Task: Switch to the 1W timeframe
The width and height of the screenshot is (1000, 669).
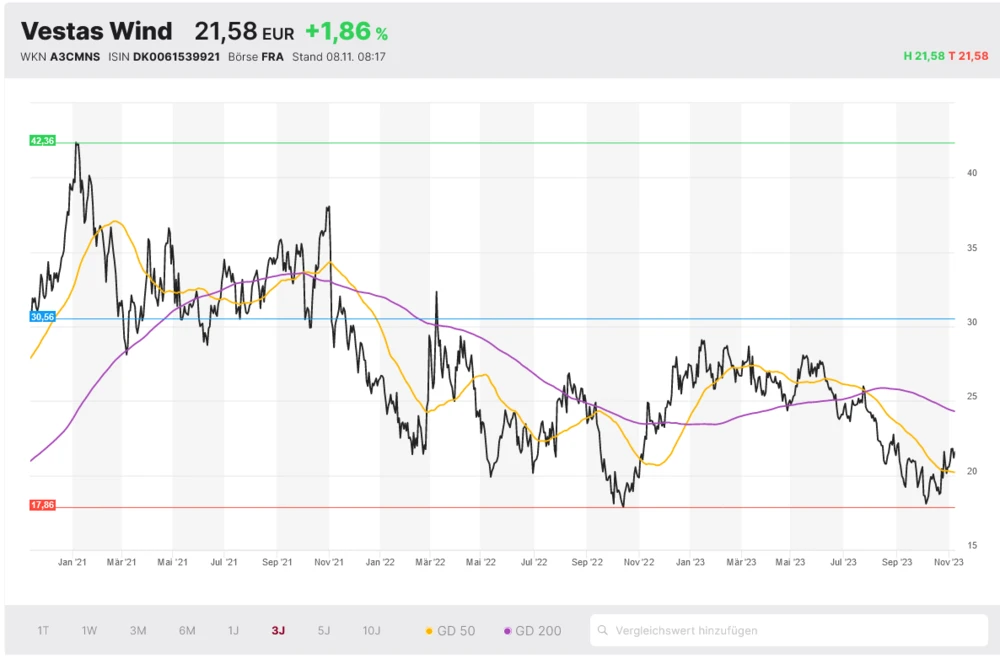Action: pos(88,631)
